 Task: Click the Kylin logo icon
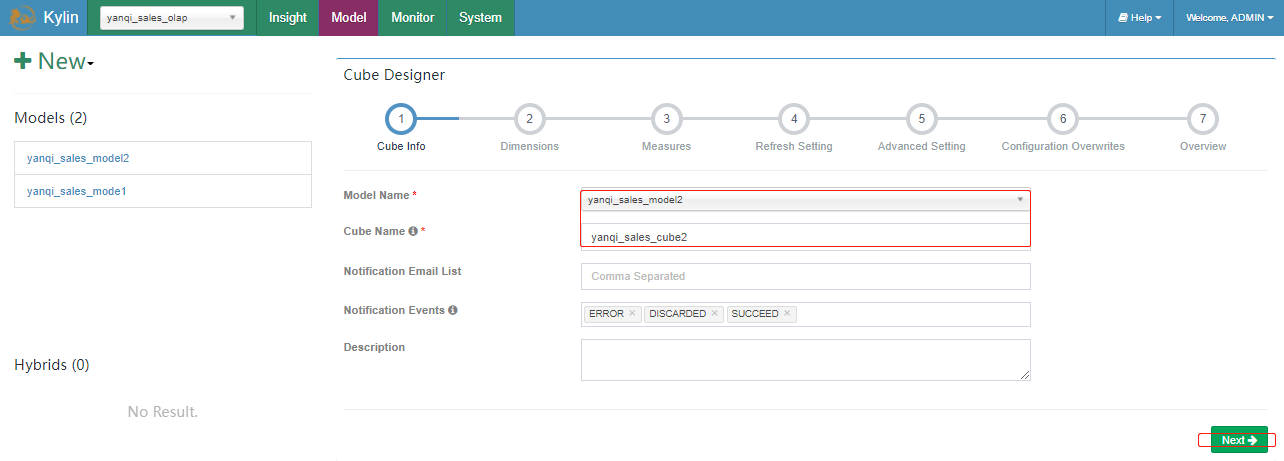point(23,18)
